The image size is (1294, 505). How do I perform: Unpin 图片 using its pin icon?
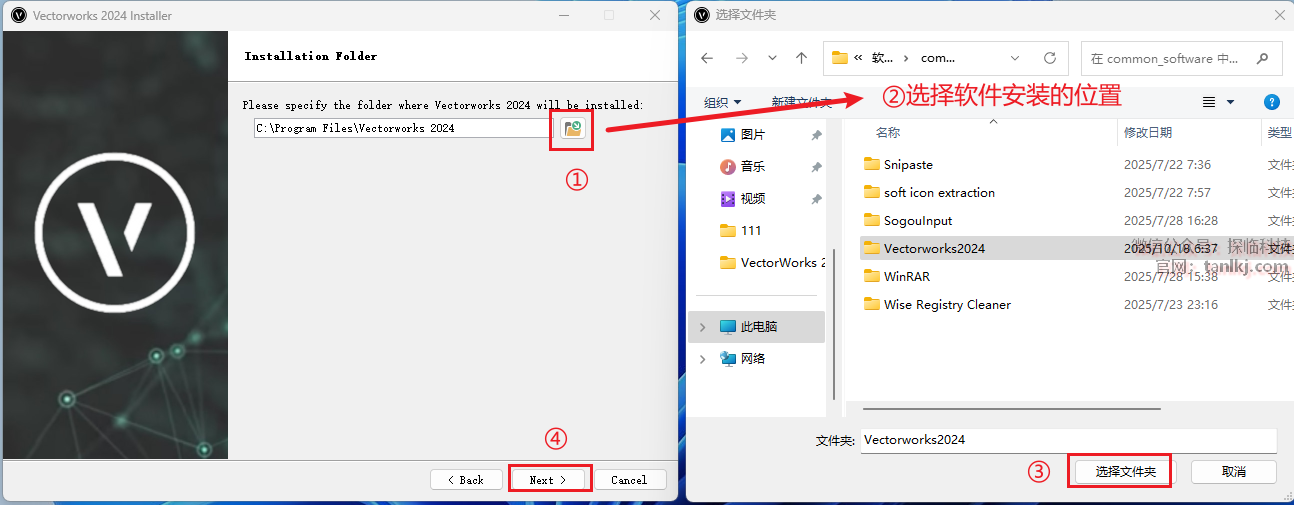click(x=816, y=135)
